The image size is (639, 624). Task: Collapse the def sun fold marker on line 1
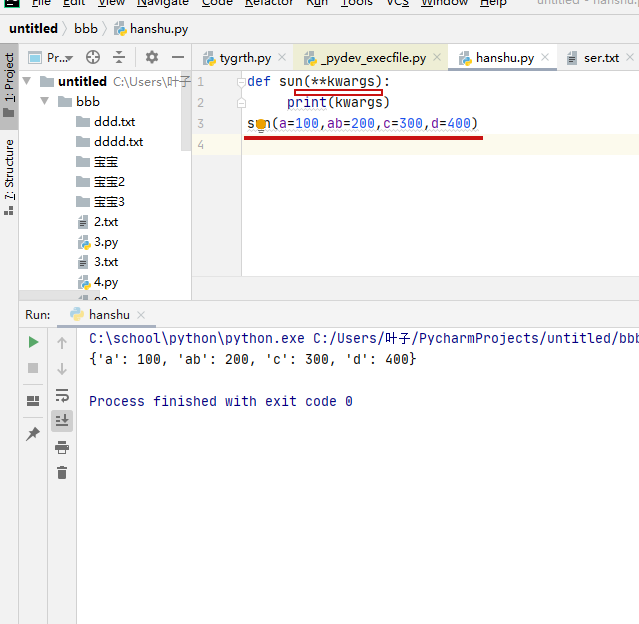241,82
